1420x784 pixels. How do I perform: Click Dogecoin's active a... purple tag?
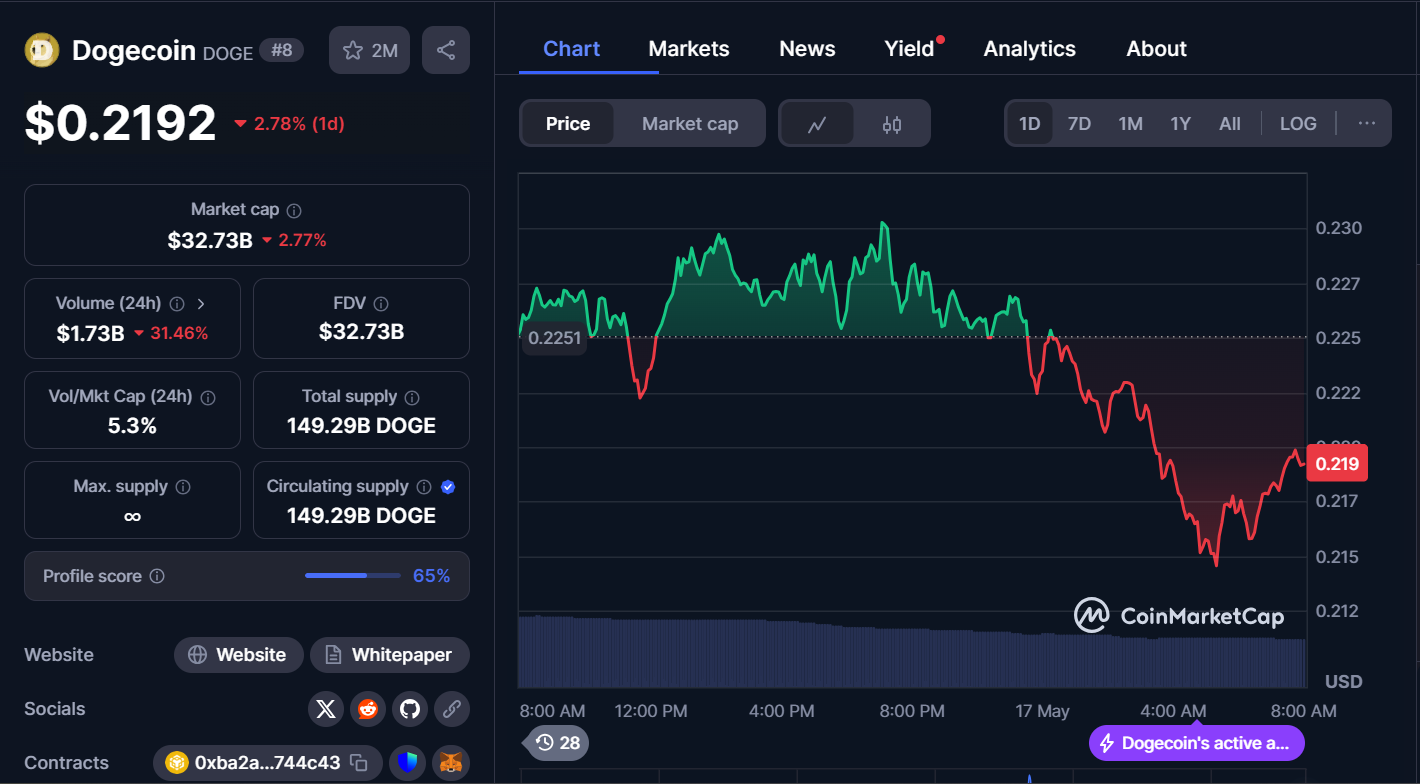[x=1197, y=743]
